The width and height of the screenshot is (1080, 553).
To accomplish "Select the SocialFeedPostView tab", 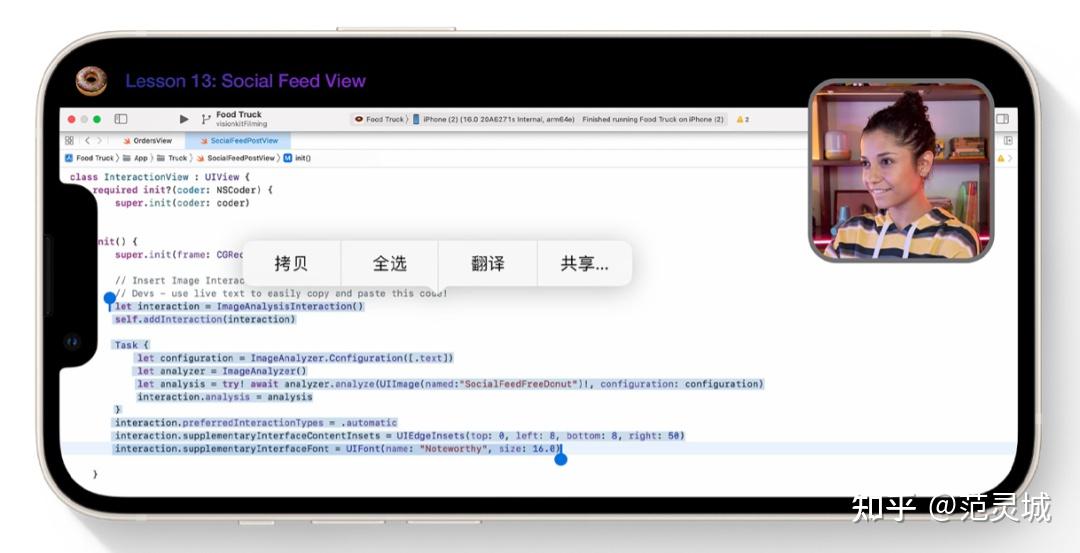I will (238, 140).
